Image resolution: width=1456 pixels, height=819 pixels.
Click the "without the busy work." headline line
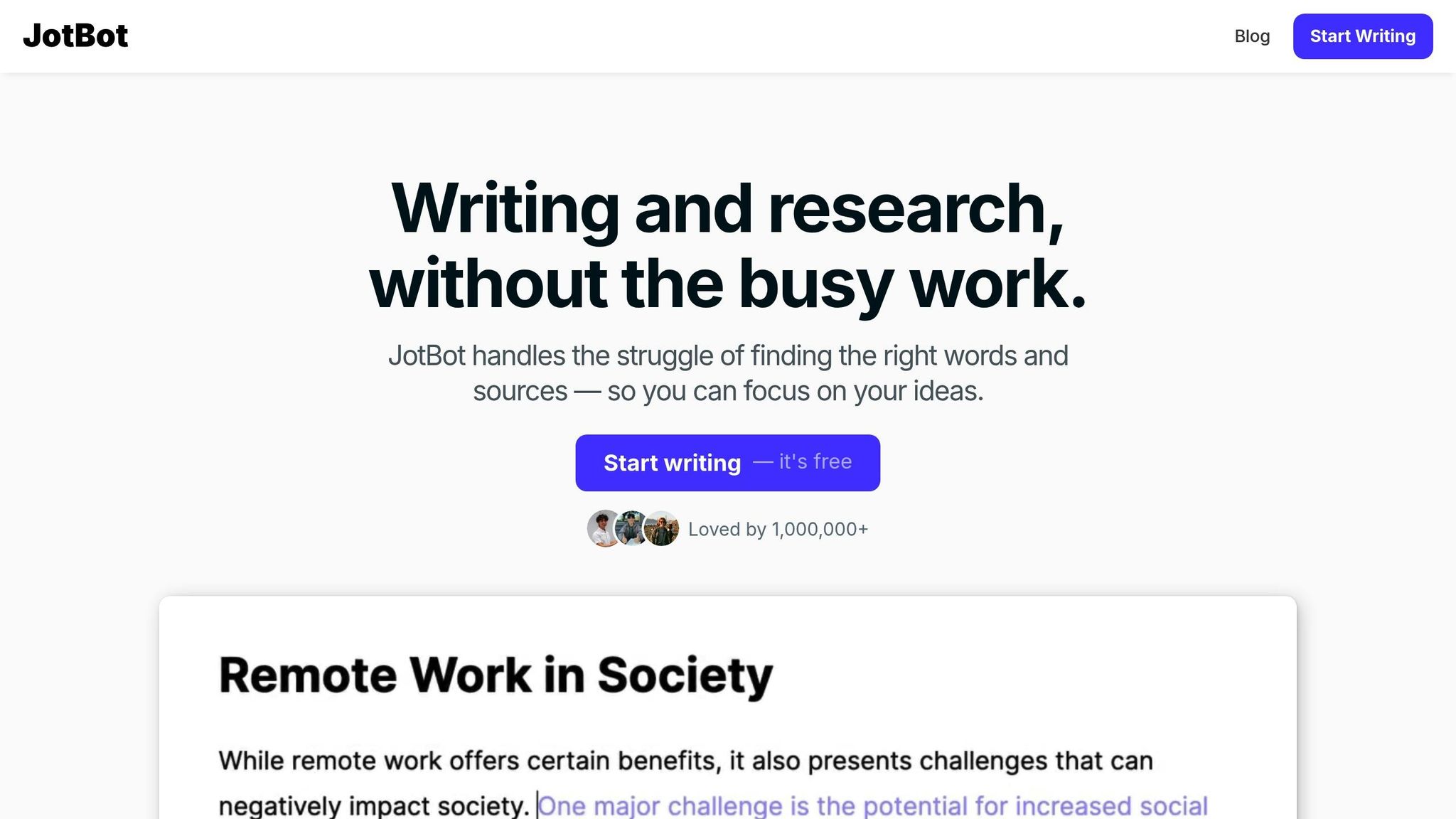coord(727,284)
